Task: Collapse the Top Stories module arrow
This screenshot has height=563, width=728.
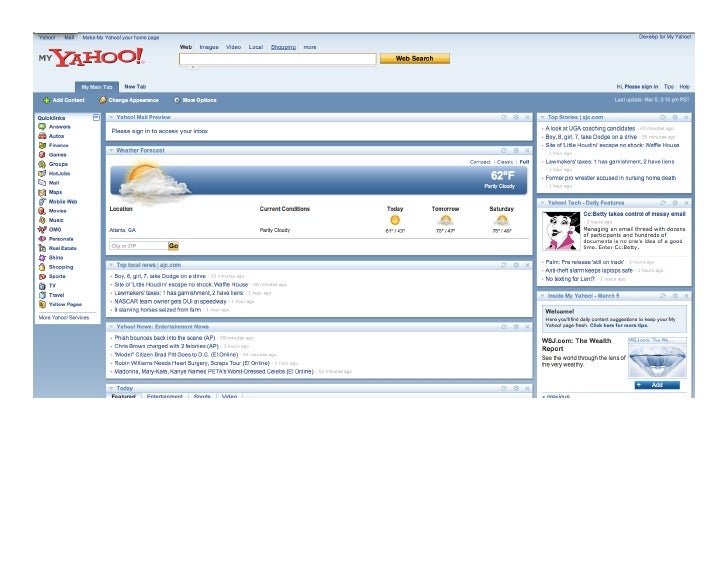Action: pos(542,117)
